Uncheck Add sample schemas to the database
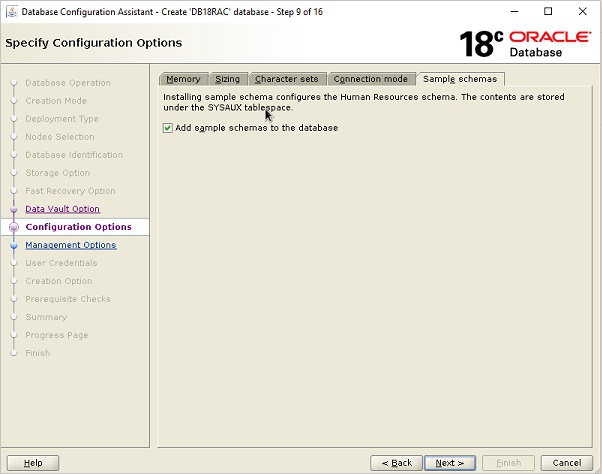Image resolution: width=602 pixels, height=474 pixels. click(x=168, y=128)
